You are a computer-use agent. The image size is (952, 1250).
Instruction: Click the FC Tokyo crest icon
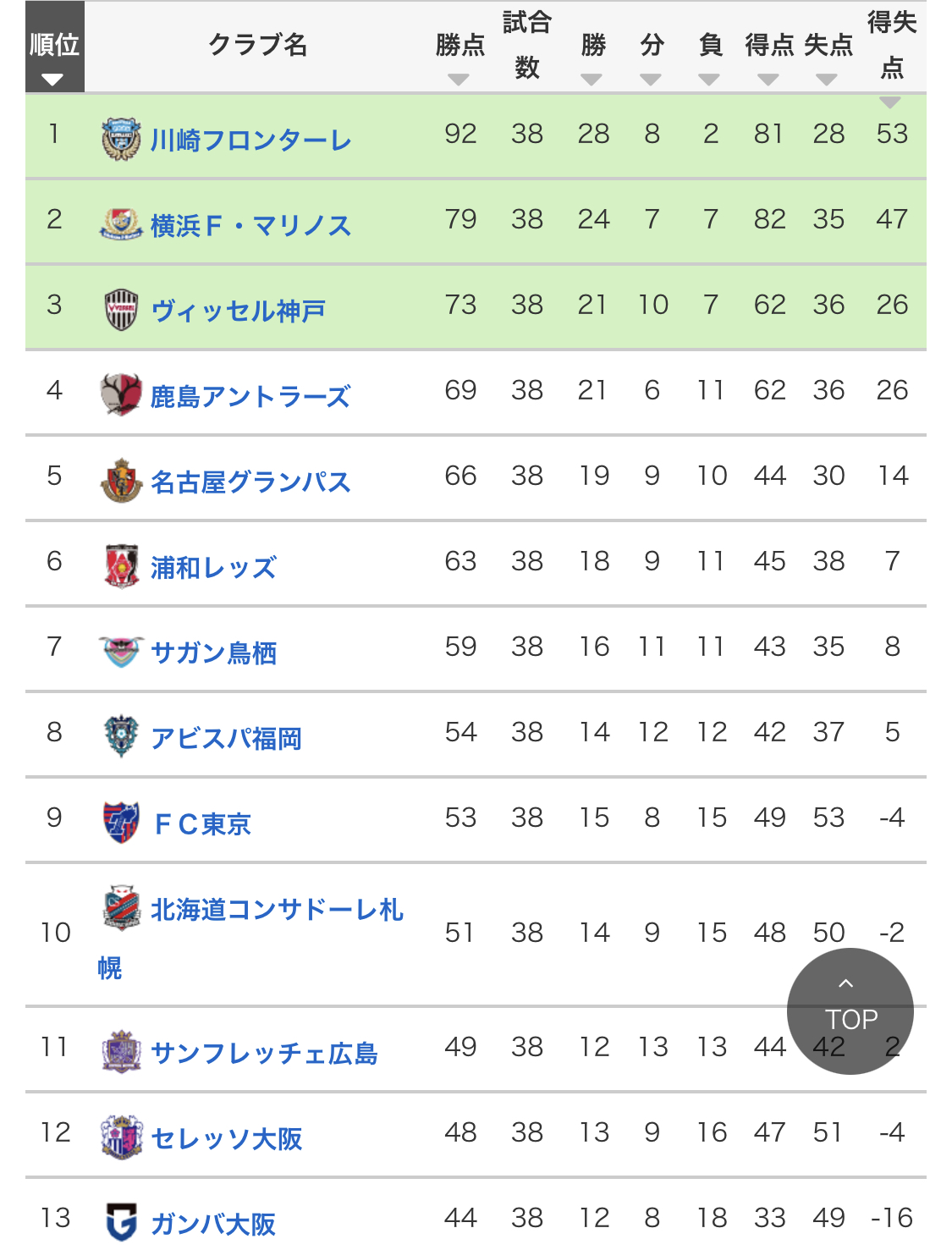(x=121, y=823)
